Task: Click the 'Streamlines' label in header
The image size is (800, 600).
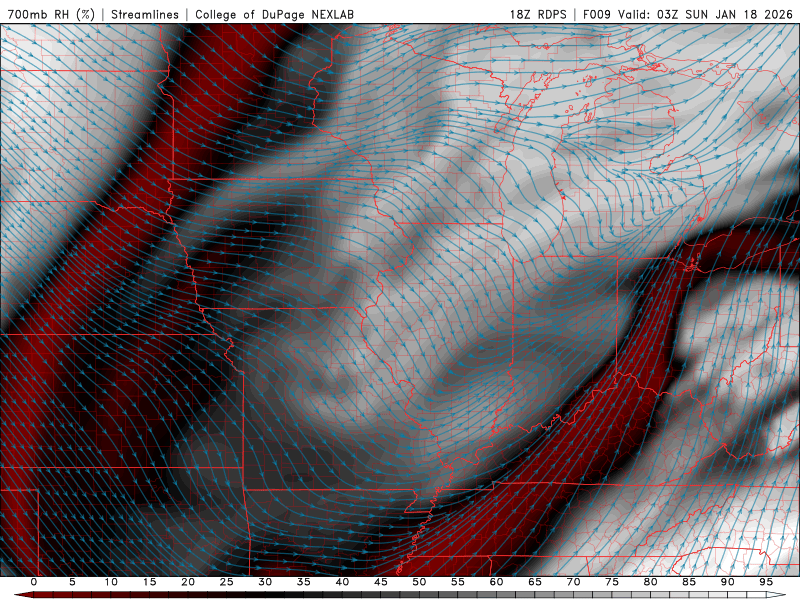Action: click(145, 14)
